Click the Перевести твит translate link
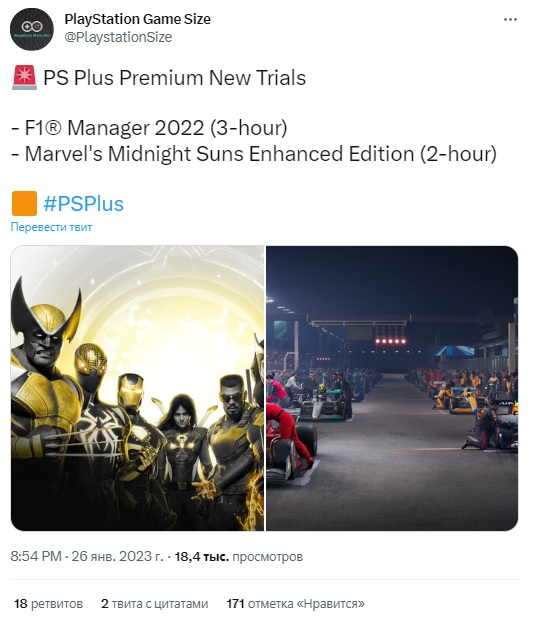 51,227
